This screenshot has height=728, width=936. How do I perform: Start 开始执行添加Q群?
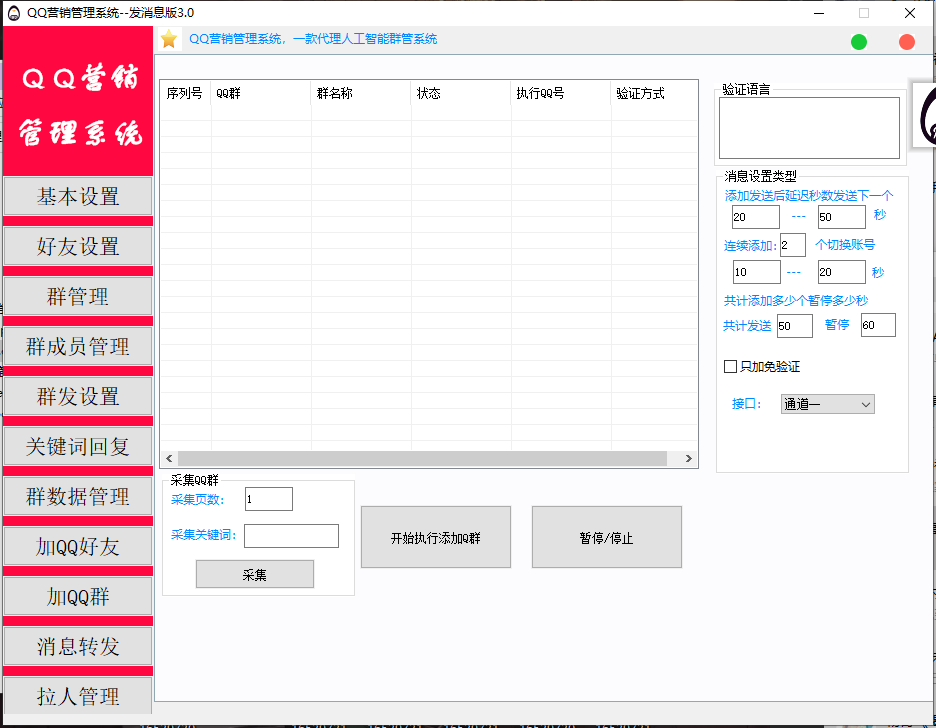click(x=436, y=537)
